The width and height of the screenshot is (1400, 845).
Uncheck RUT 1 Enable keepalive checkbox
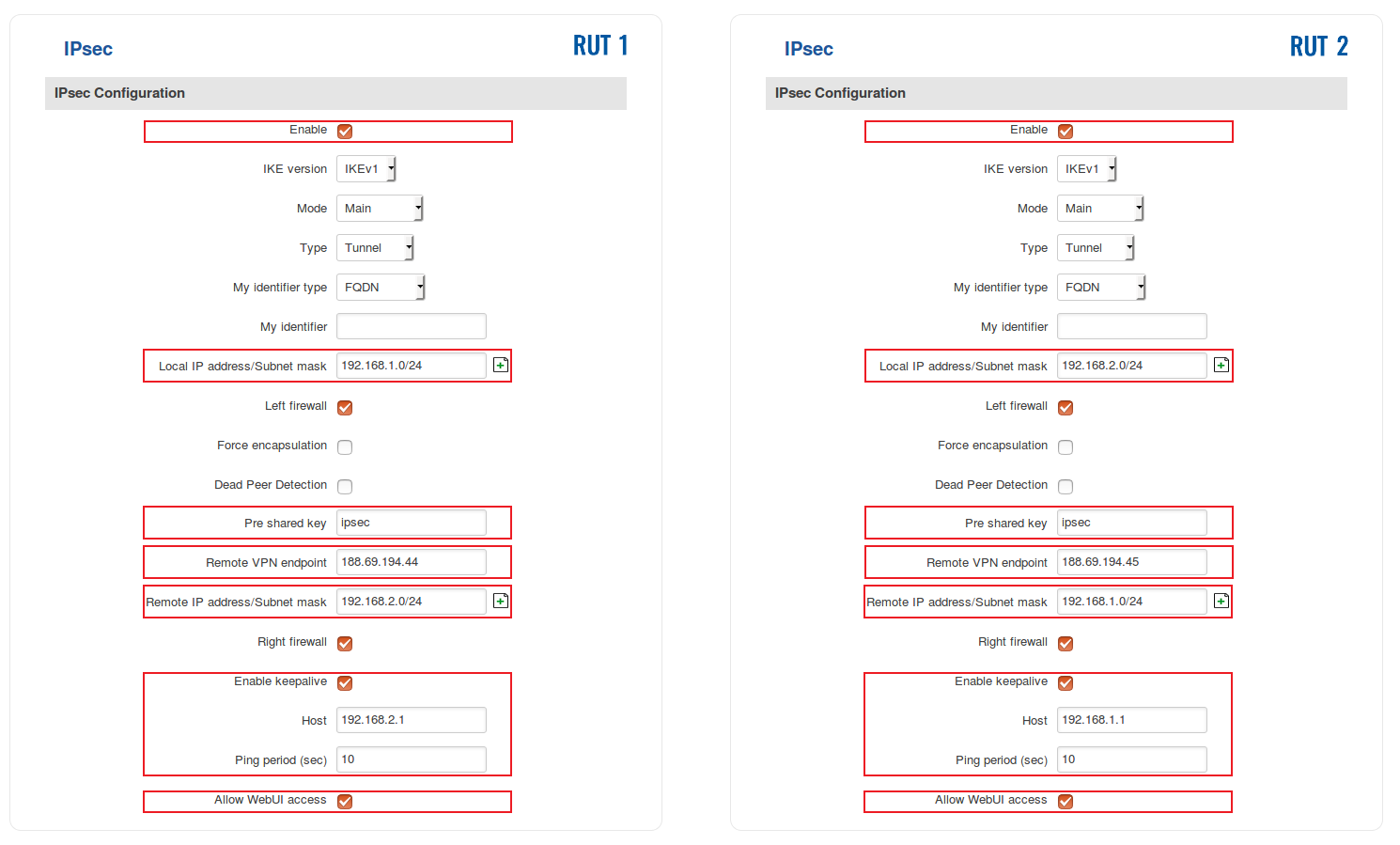pyautogui.click(x=345, y=683)
